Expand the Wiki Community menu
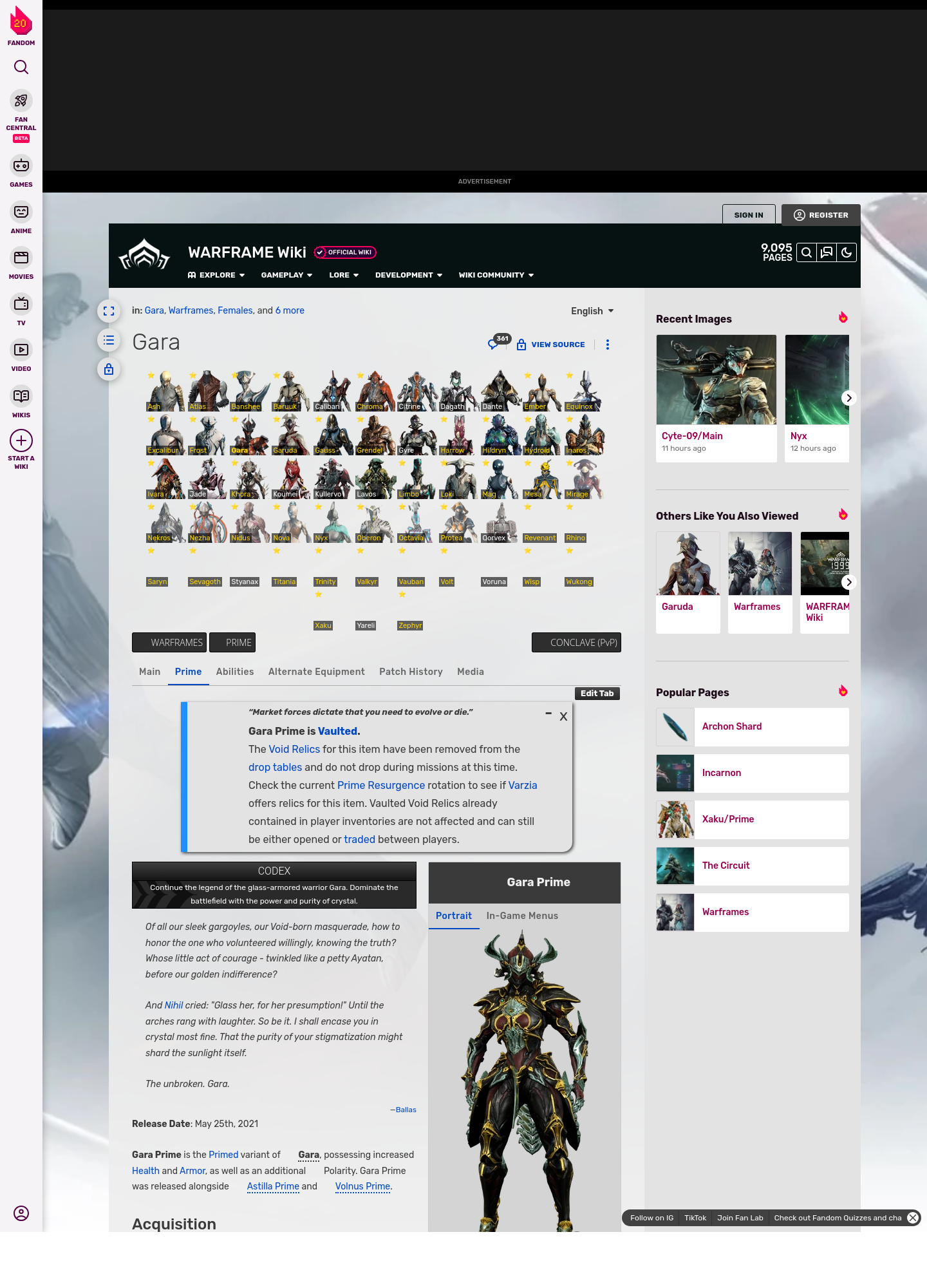The image size is (927, 1288). pyautogui.click(x=496, y=275)
